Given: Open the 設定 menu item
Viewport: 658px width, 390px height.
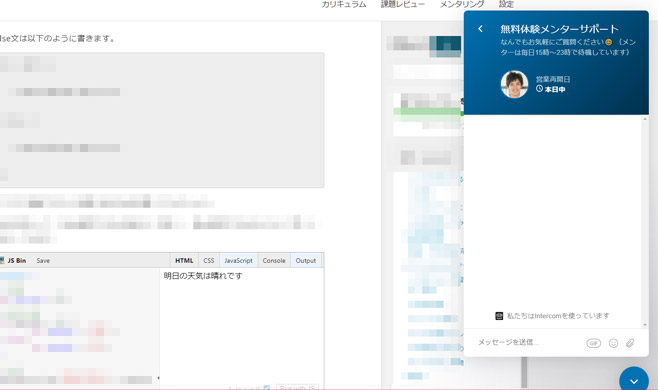Looking at the screenshot, I should point(506,4).
